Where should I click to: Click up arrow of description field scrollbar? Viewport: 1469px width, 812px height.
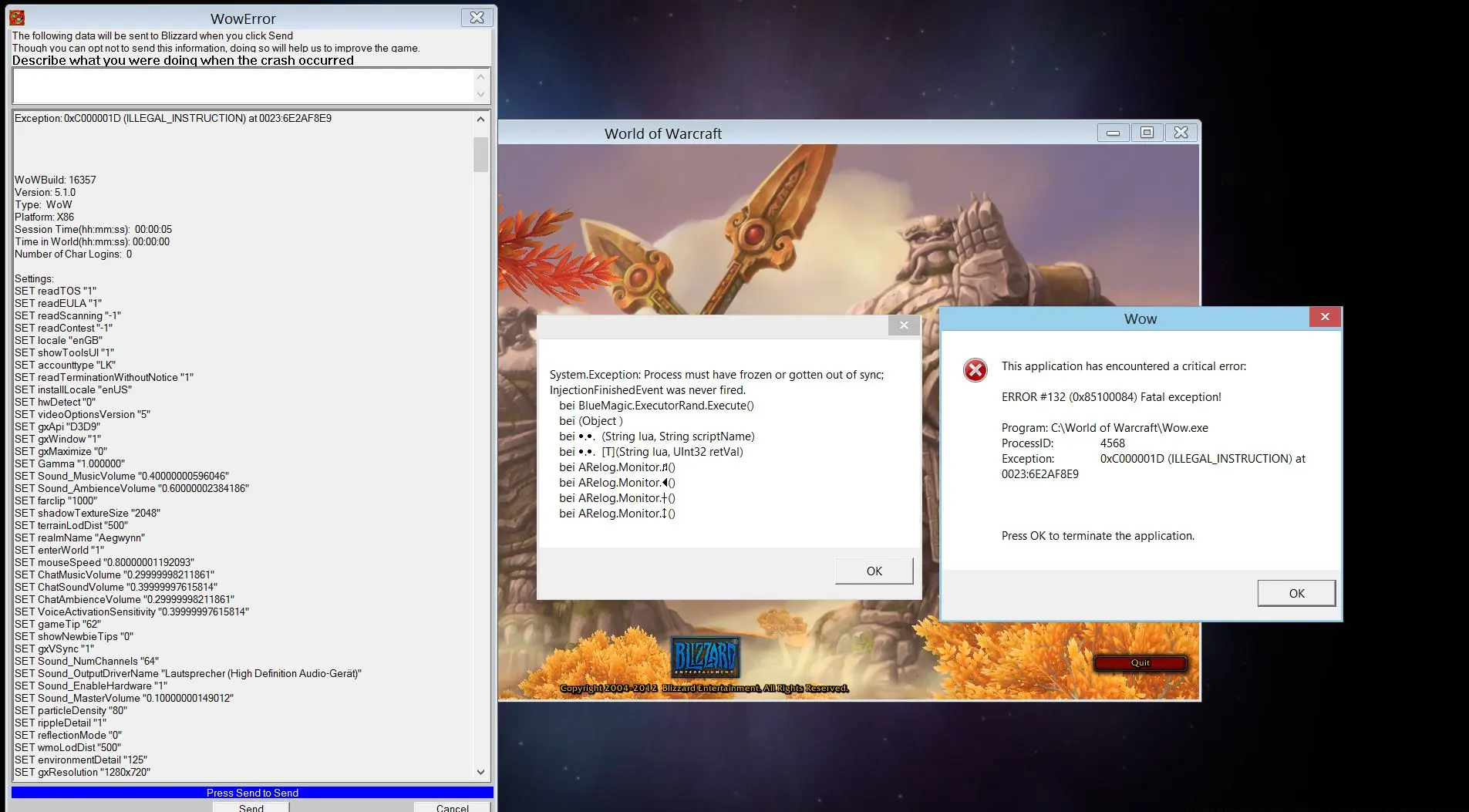pyautogui.click(x=480, y=76)
